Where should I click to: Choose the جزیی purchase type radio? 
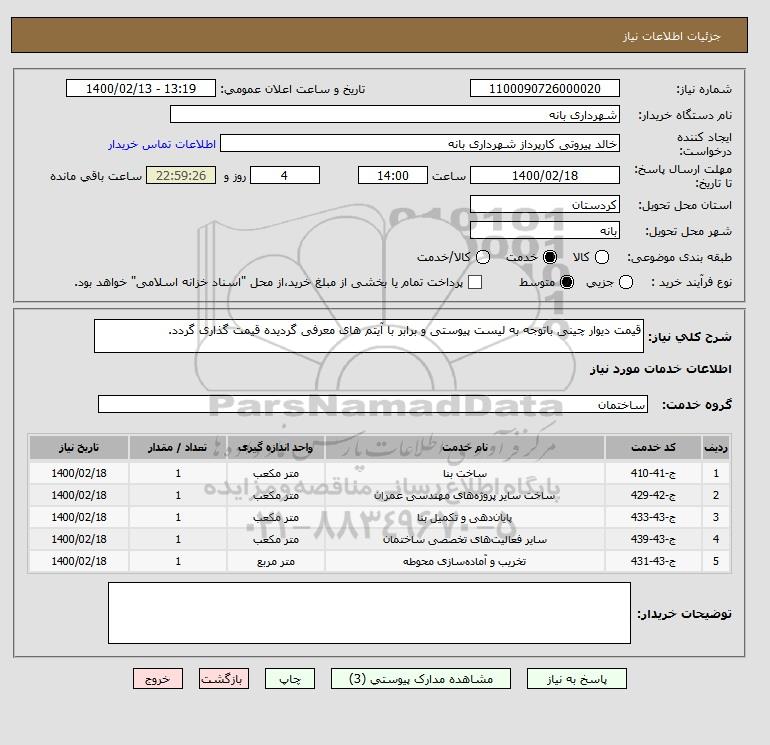point(626,282)
